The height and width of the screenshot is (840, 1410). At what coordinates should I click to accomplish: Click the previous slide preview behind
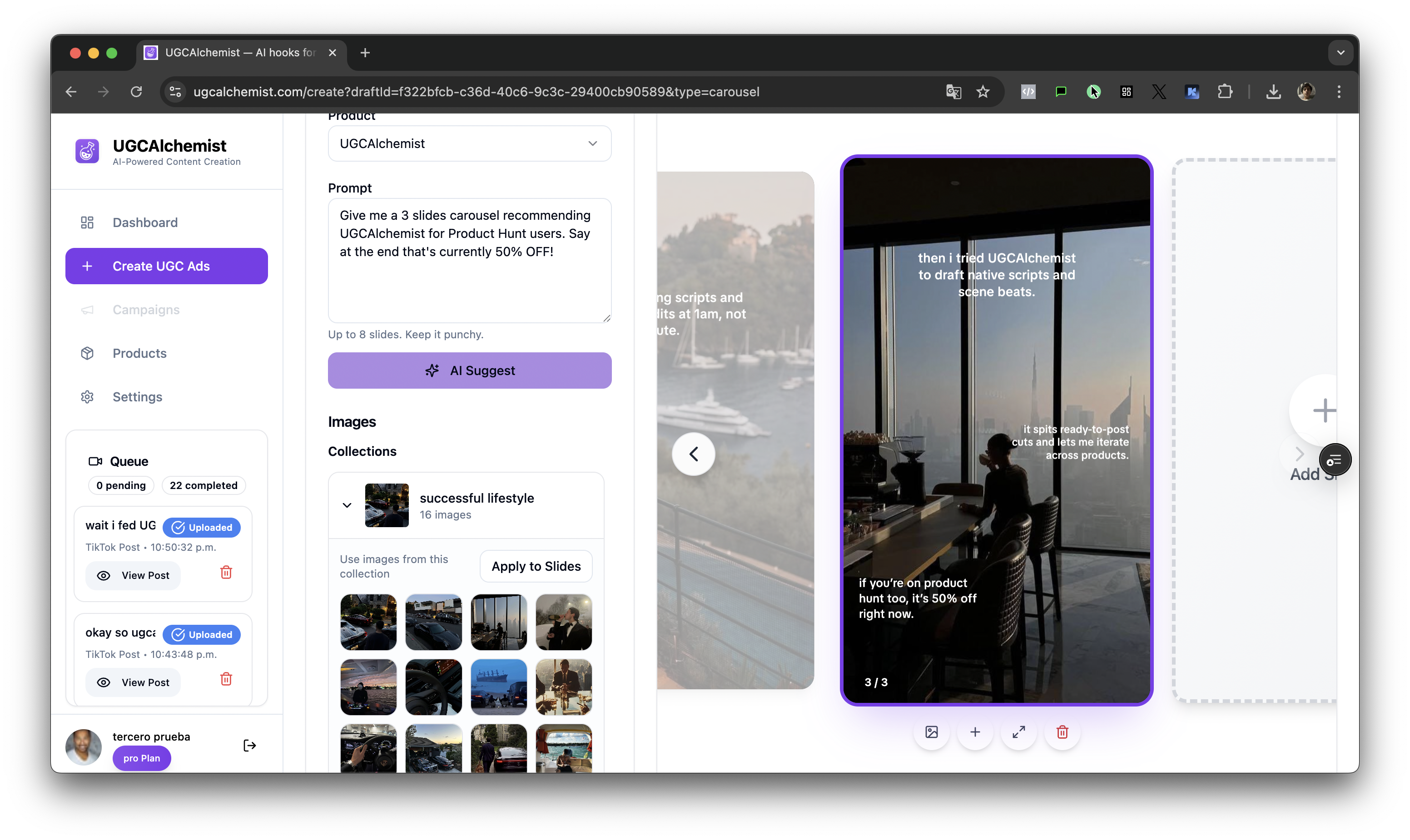pos(735,430)
